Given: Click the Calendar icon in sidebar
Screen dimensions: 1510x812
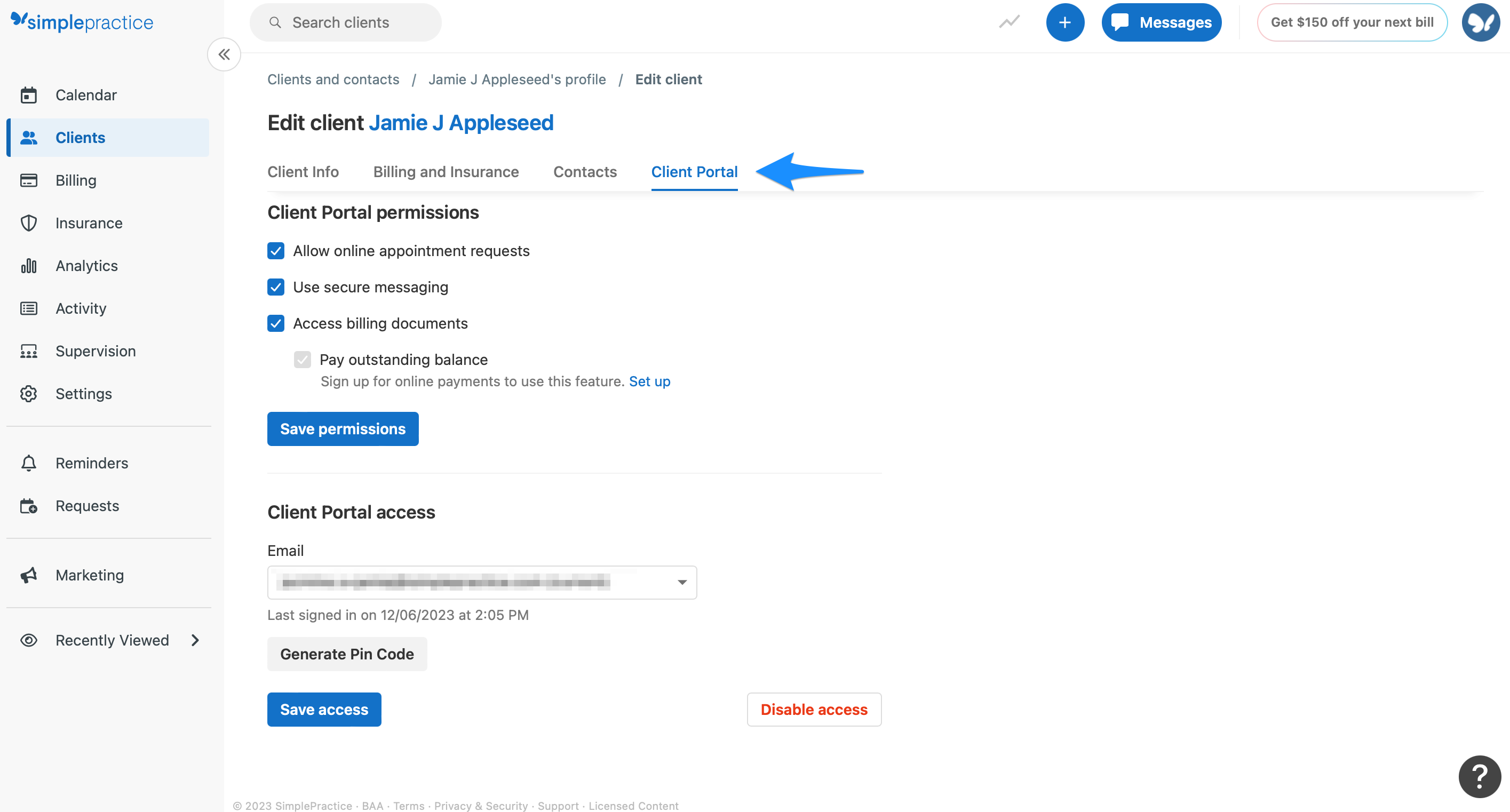Looking at the screenshot, I should [29, 95].
